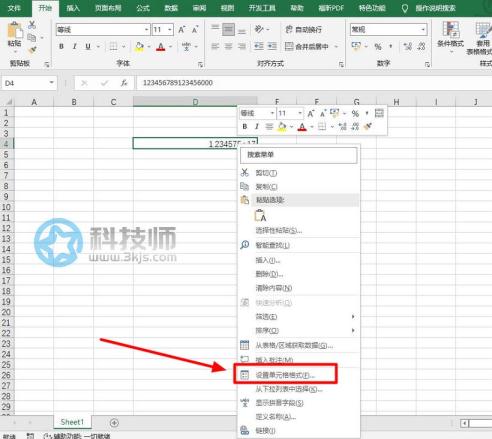This screenshot has width=492, height=439.
Task: Apply Comma Style in the ribbon number group
Action: point(391,46)
